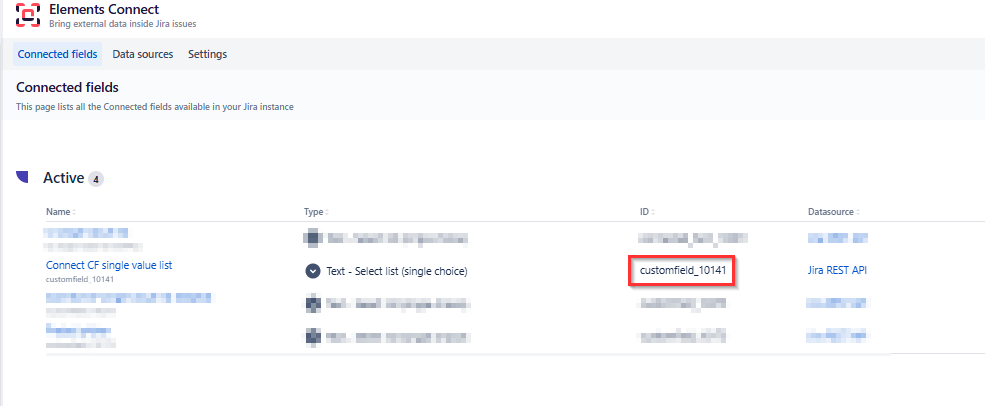Open the Data sources tab
985x406 pixels.
pos(142,54)
